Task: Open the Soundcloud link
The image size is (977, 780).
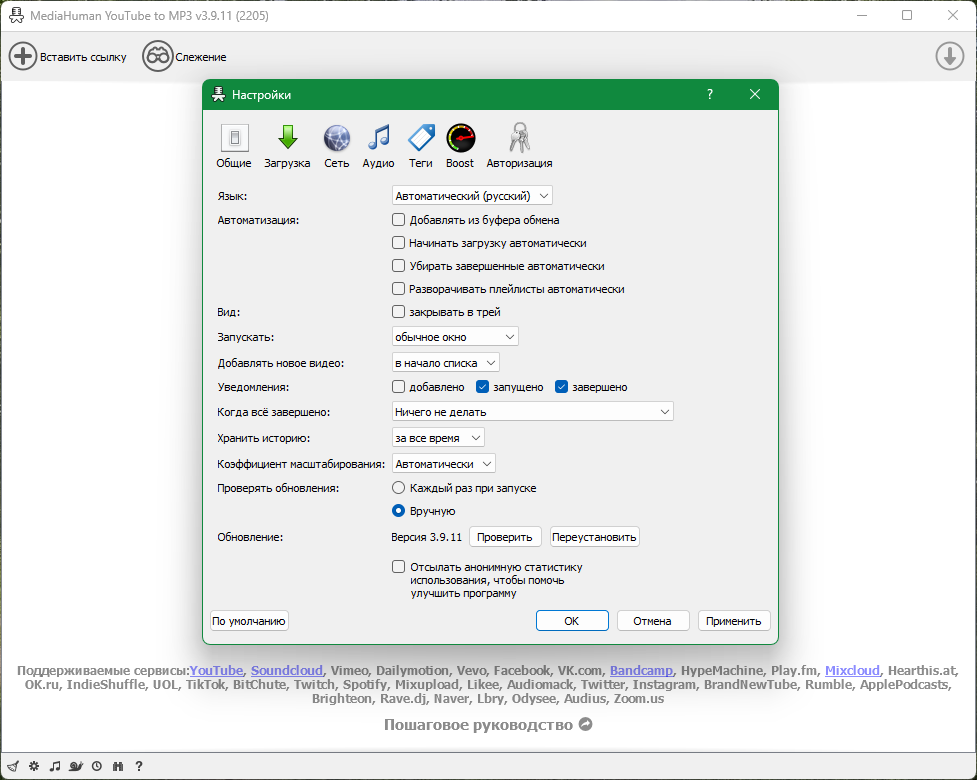Action: tap(287, 670)
